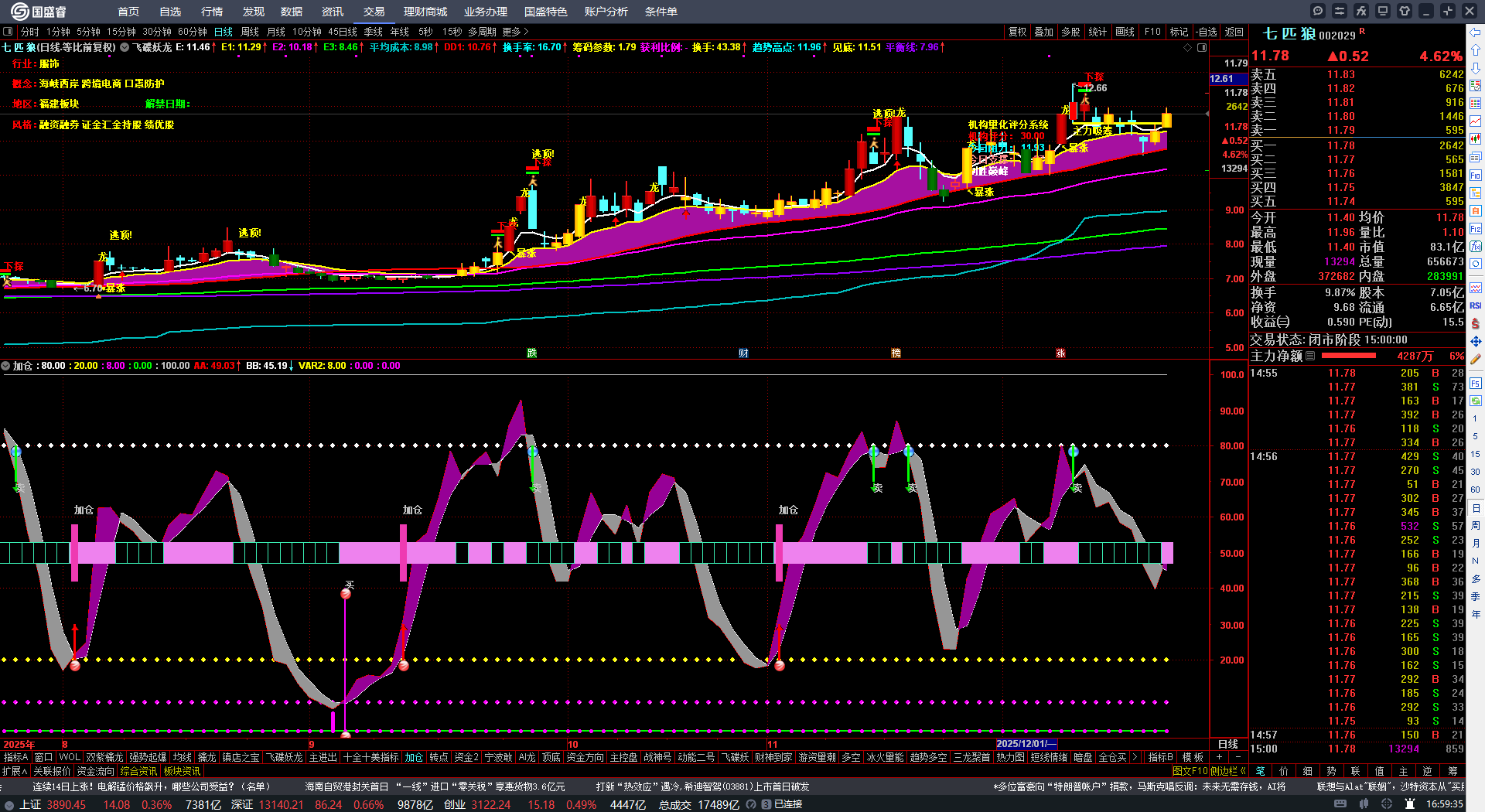Click the 返回 button

point(1234,32)
